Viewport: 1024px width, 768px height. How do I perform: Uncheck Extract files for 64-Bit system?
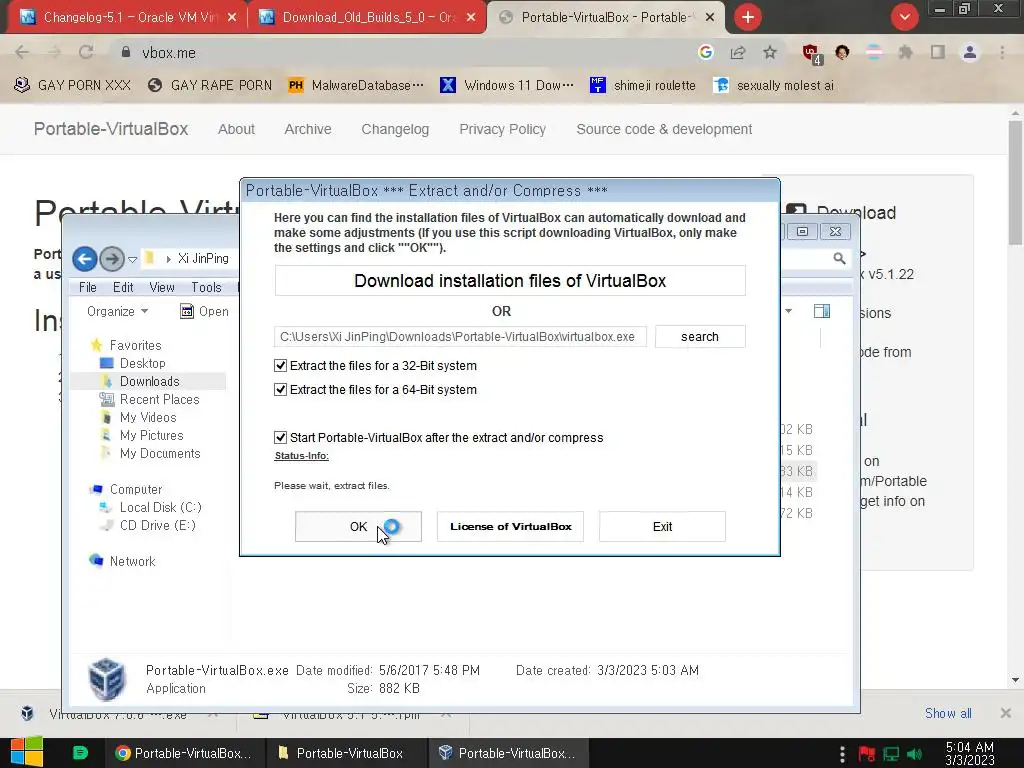(x=280, y=390)
